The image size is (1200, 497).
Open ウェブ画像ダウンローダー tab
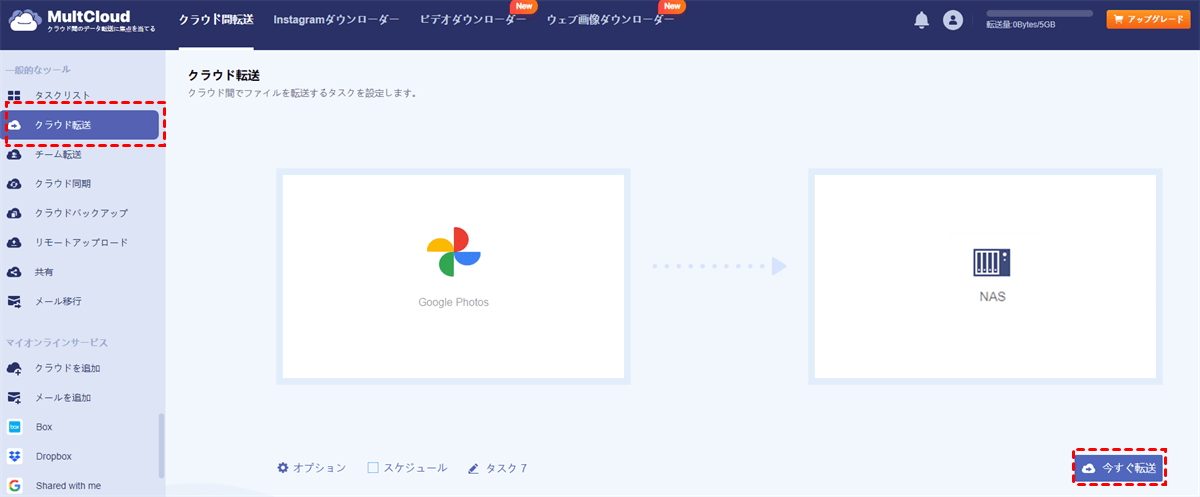coord(610,20)
